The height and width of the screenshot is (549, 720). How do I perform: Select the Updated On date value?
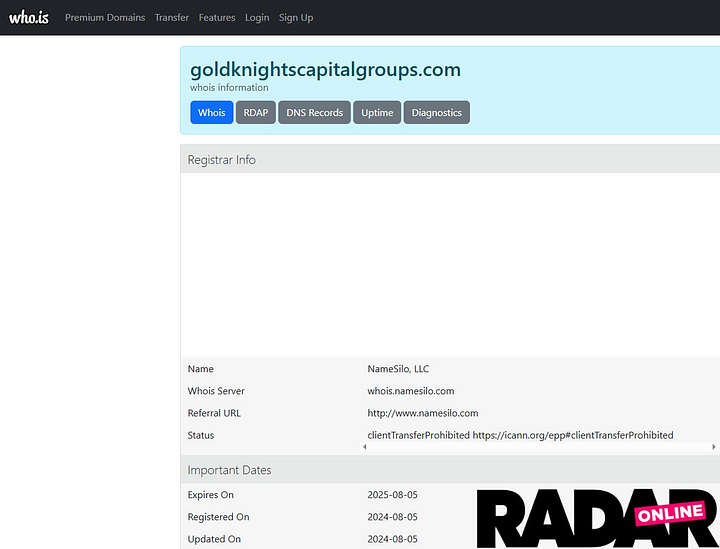(x=392, y=538)
